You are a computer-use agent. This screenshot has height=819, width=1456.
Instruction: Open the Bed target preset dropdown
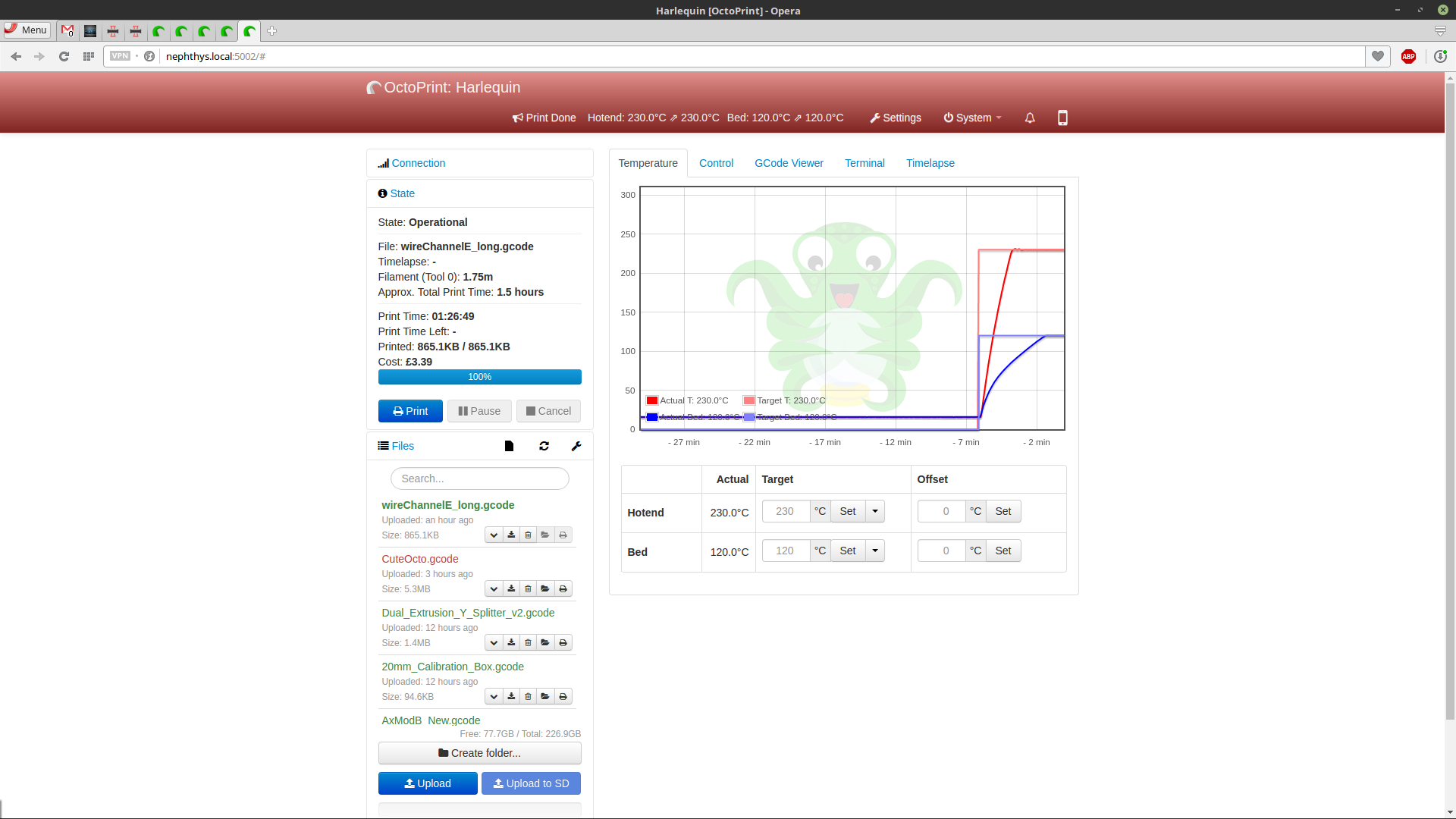(875, 551)
